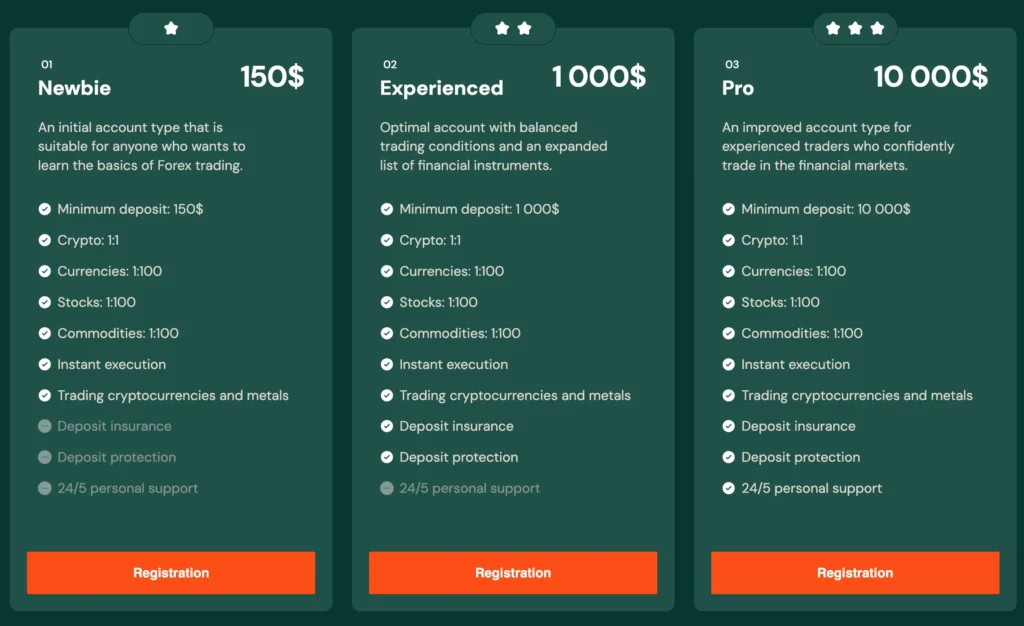This screenshot has width=1024, height=626.
Task: Click the checkmark beside Pro 24/5 personal support
Action: tap(729, 489)
